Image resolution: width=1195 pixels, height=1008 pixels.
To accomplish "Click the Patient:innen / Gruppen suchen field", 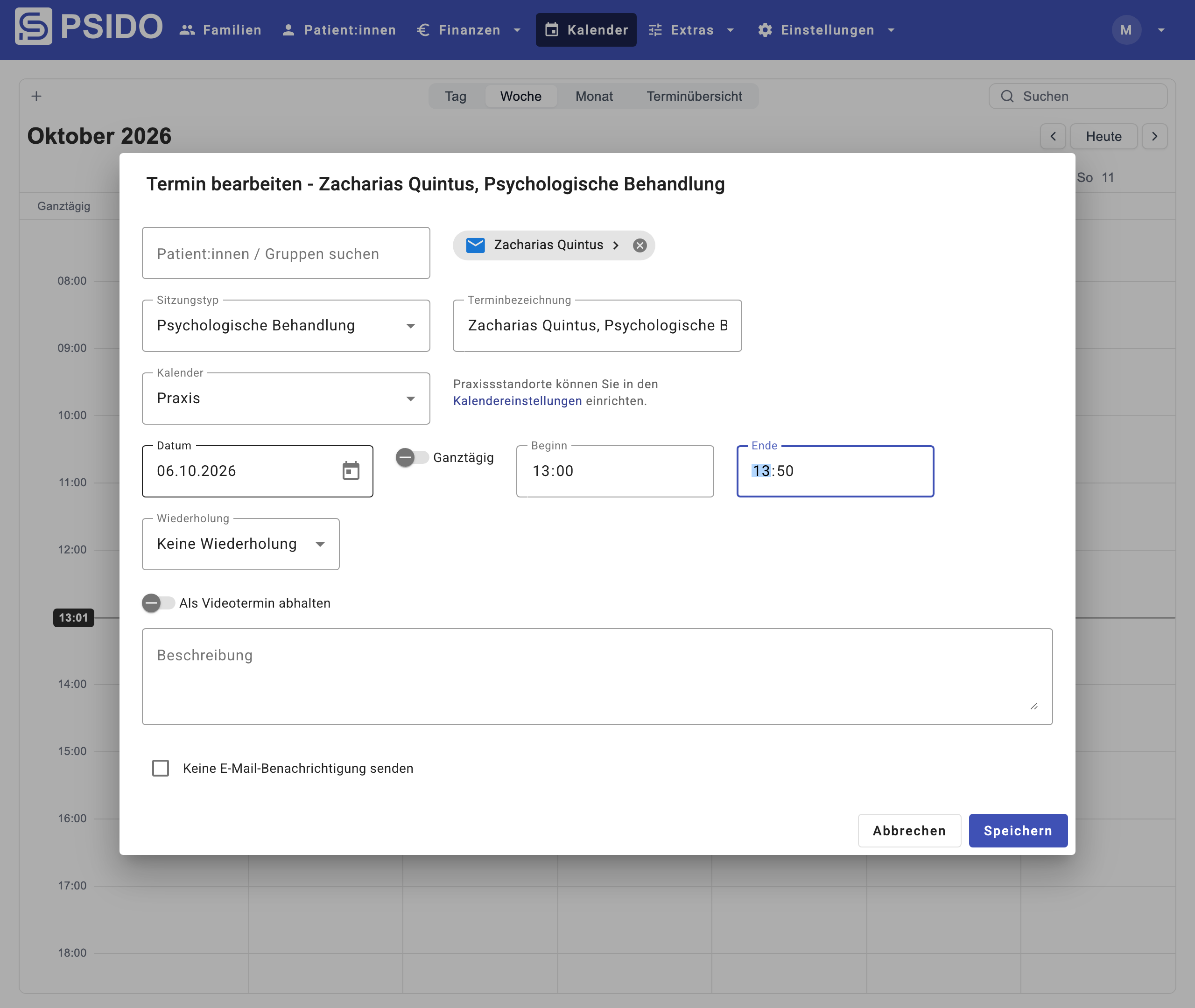I will [x=286, y=253].
